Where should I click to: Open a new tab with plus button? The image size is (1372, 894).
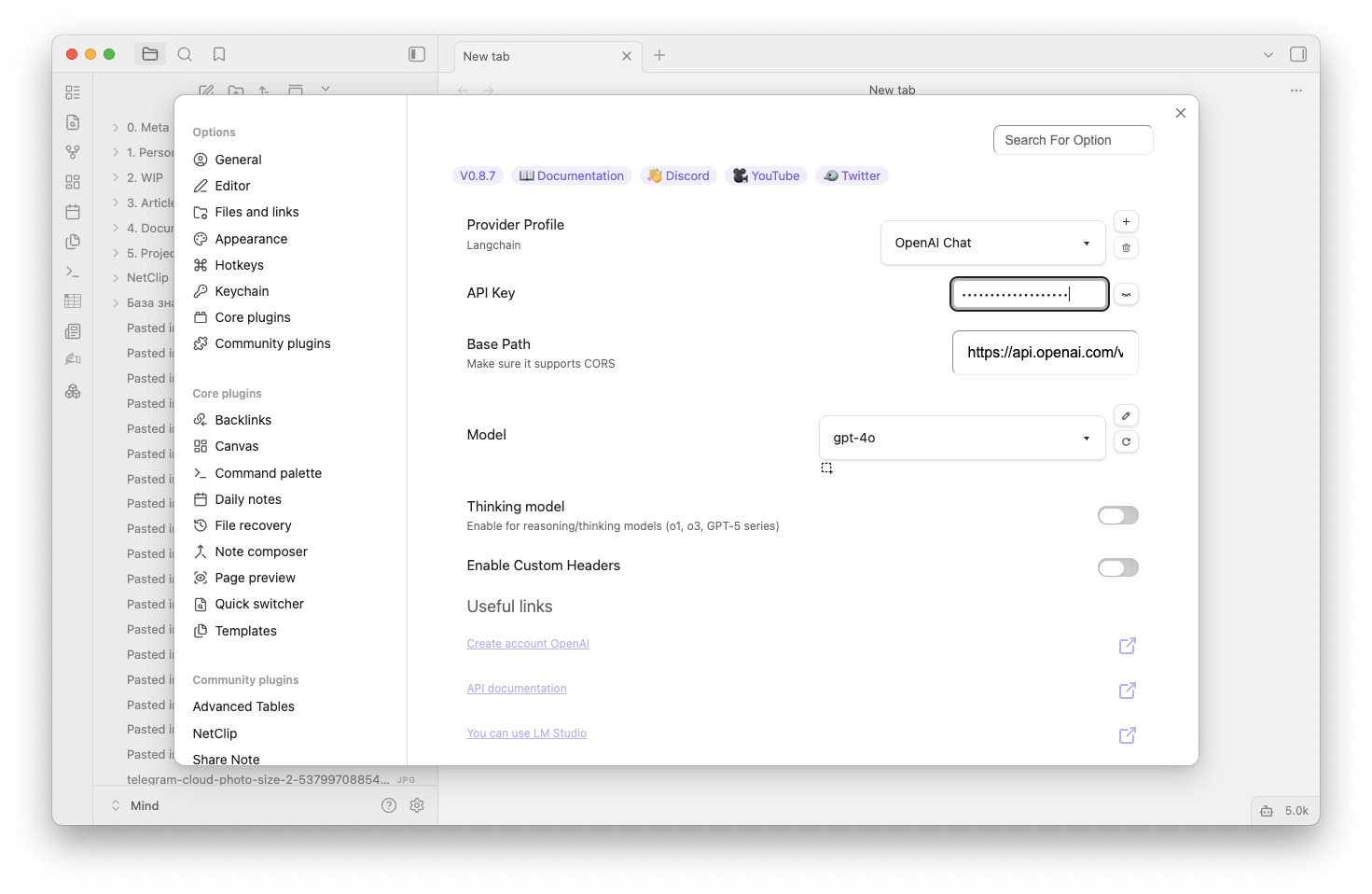659,55
